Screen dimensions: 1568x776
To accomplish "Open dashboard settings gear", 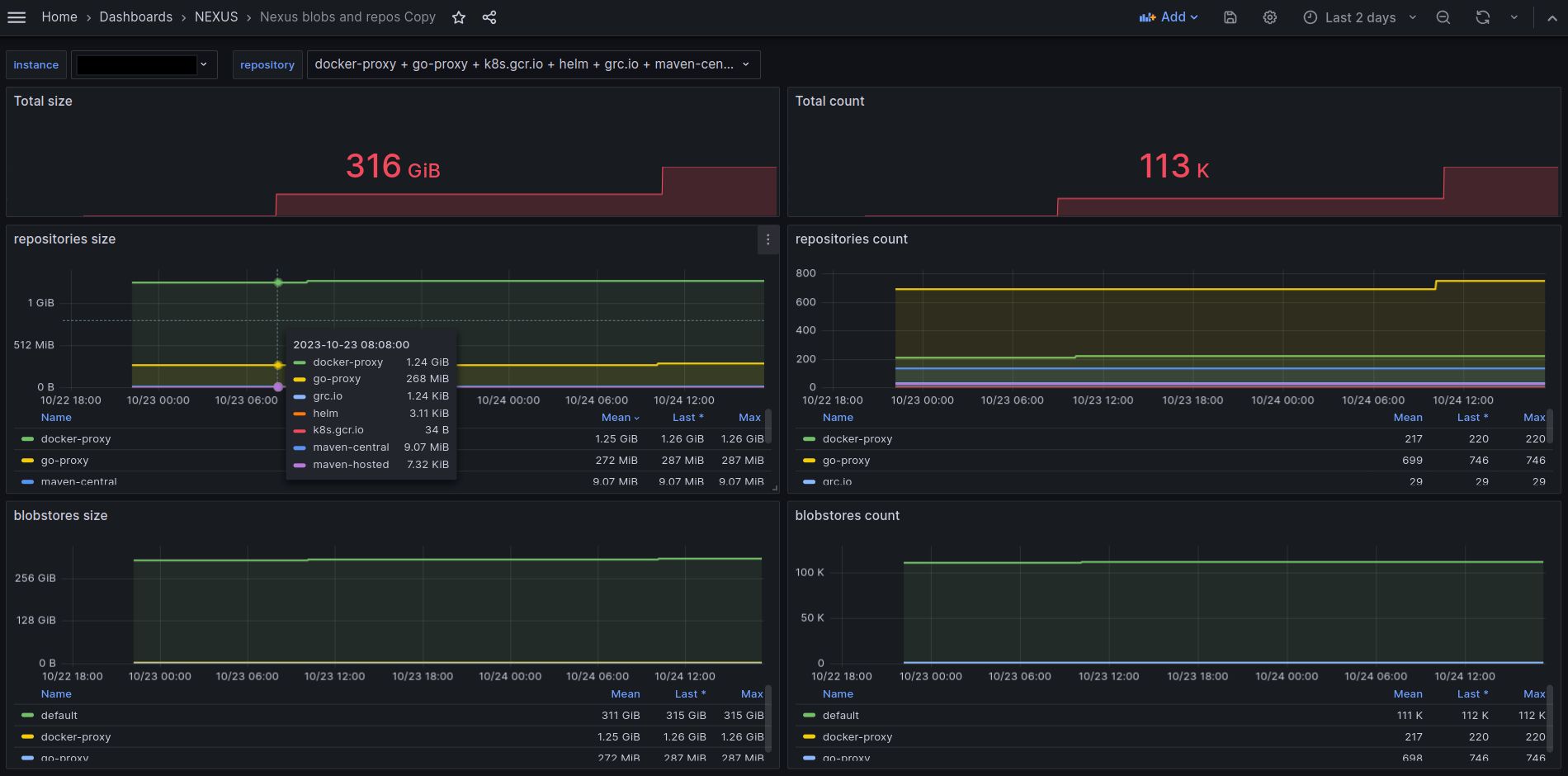I will pyautogui.click(x=1269, y=17).
